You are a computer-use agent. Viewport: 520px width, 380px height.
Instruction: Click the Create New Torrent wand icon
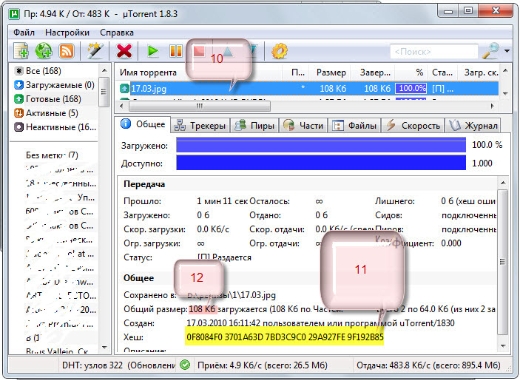click(95, 52)
